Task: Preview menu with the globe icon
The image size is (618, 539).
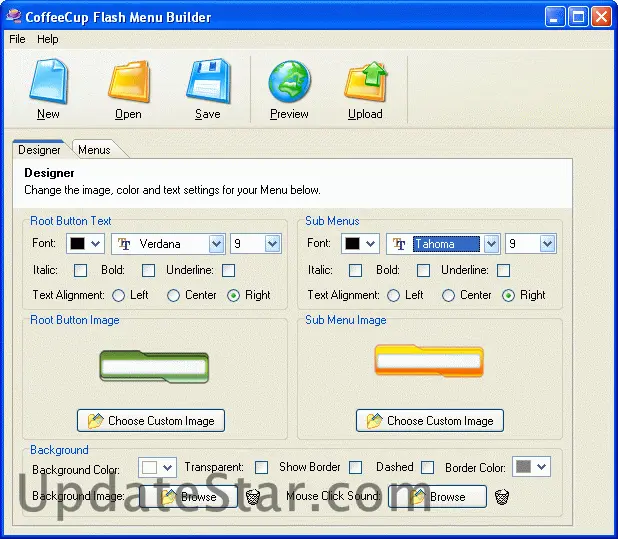Action: [x=289, y=81]
